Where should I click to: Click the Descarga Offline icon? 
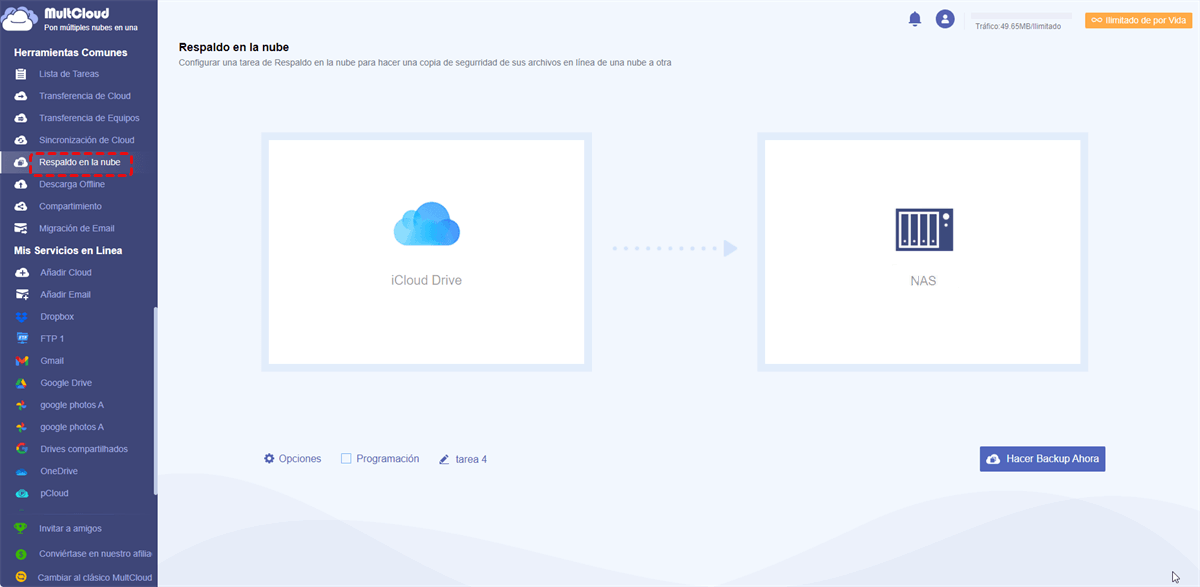pyautogui.click(x=21, y=184)
